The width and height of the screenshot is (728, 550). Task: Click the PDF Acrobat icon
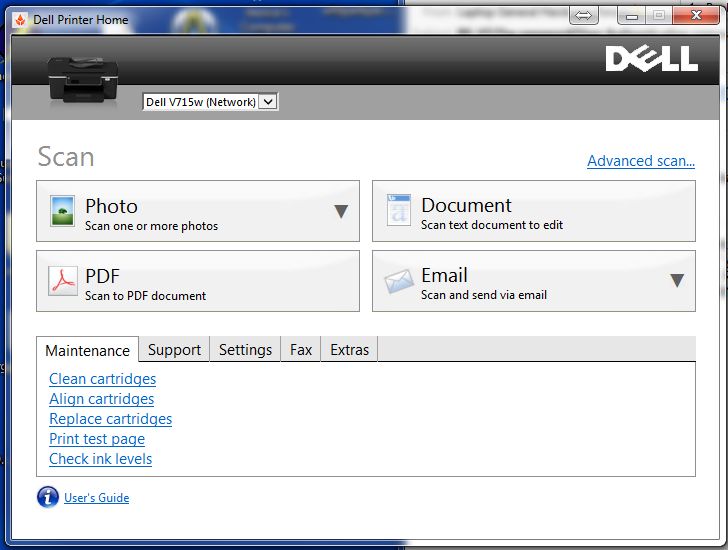63,281
